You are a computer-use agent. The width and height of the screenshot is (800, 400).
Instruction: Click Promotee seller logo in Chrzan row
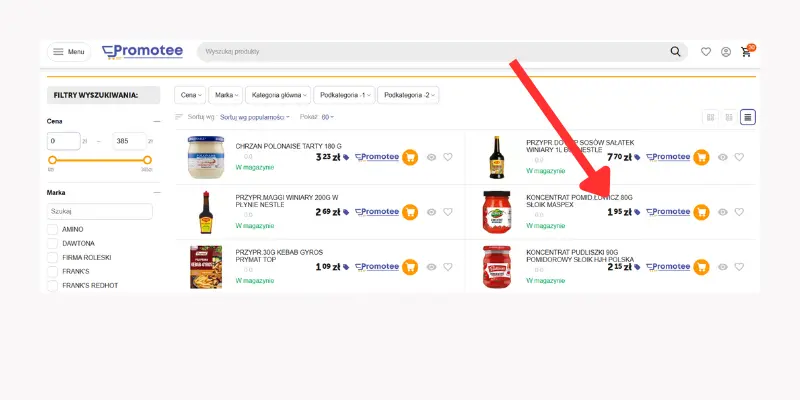click(377, 157)
